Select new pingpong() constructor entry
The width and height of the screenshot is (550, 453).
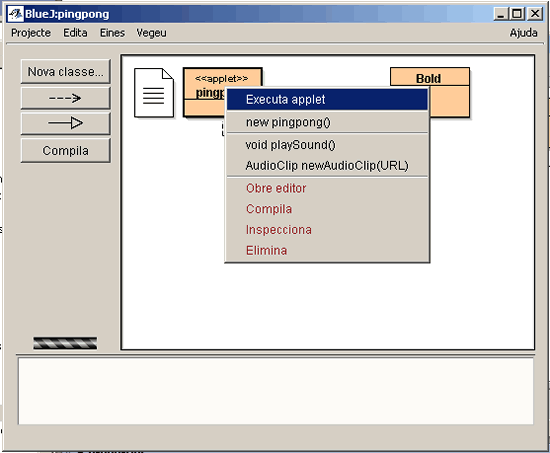[x=327, y=122]
